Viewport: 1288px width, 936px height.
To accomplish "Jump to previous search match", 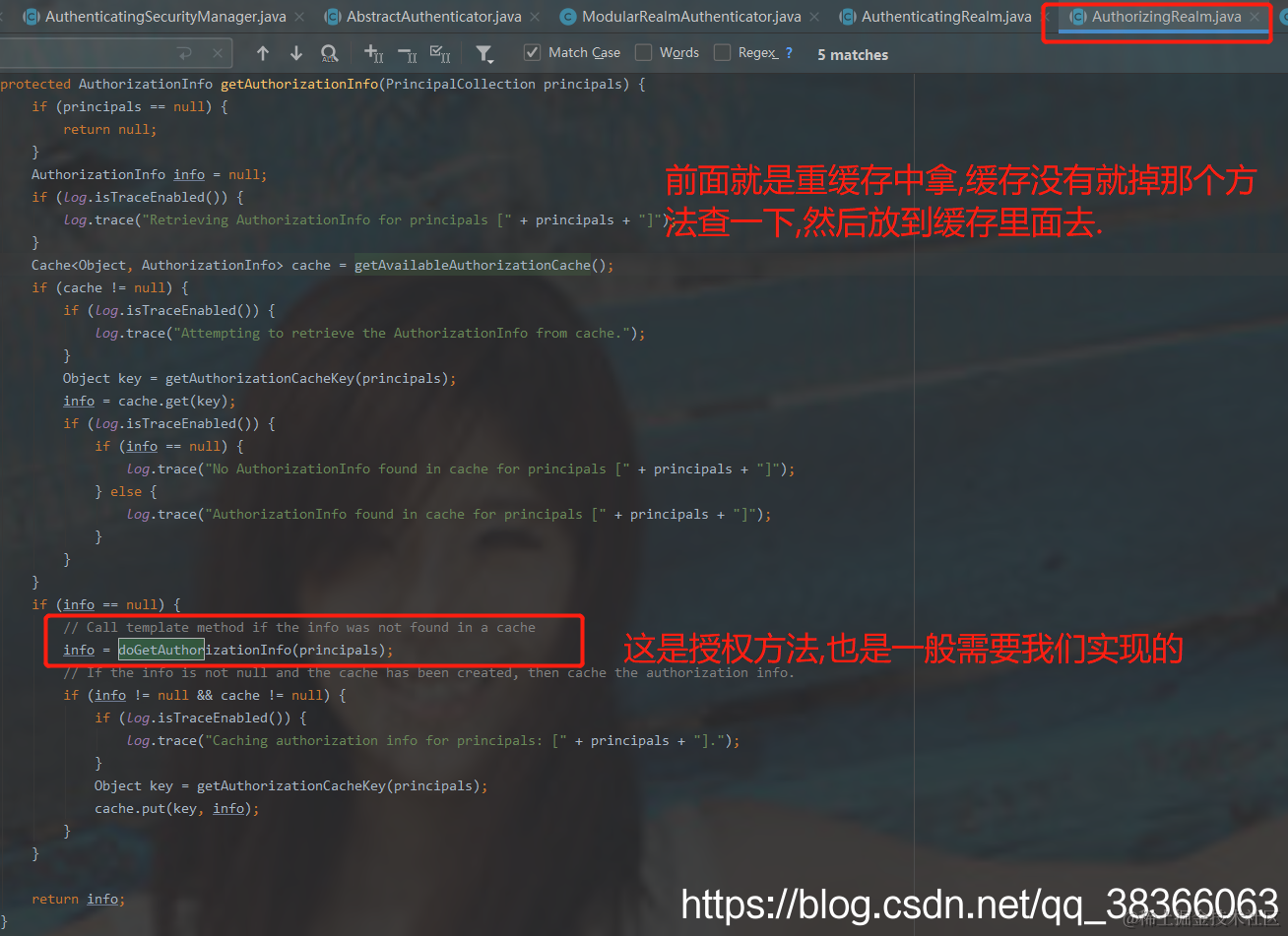I will pos(263,53).
